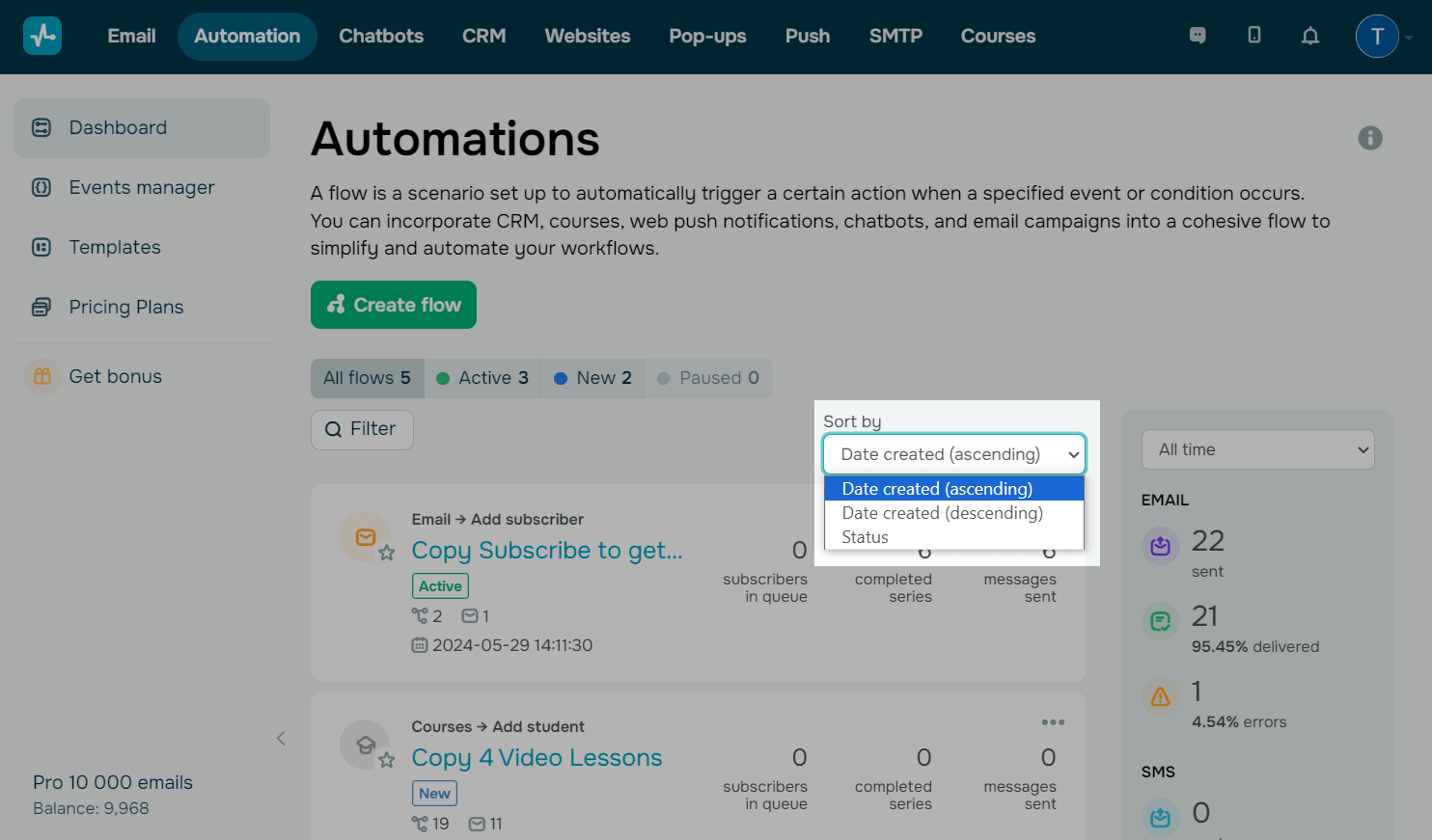
Task: Open the All time period dropdown
Action: tap(1258, 449)
